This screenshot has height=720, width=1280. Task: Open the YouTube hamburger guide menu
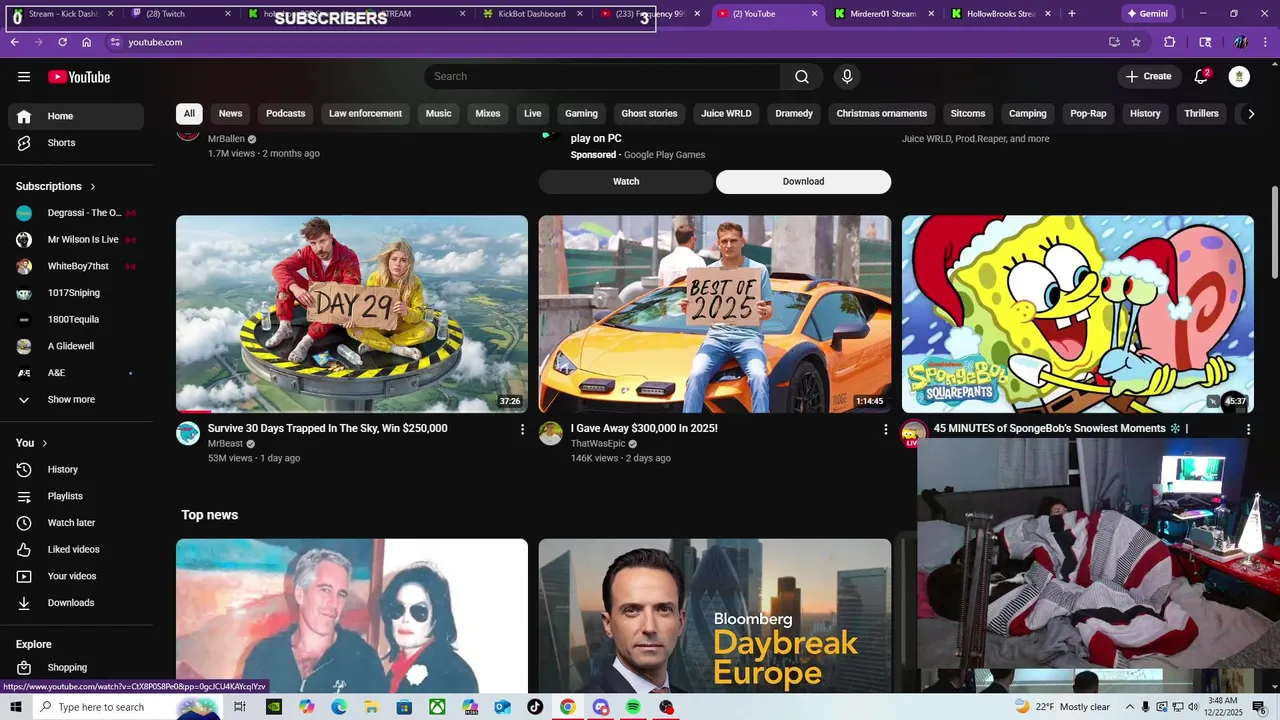pyautogui.click(x=24, y=77)
